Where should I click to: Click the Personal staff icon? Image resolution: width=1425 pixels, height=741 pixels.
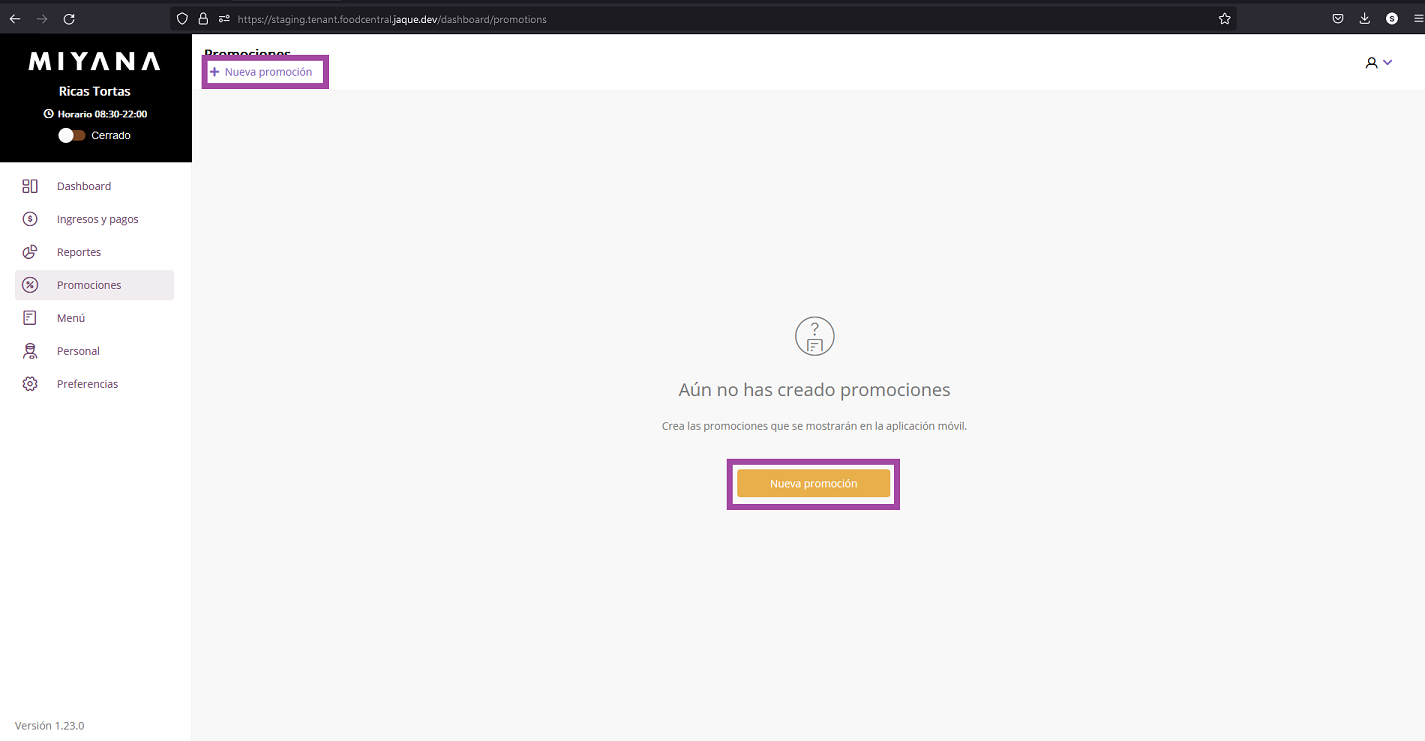pyautogui.click(x=30, y=351)
